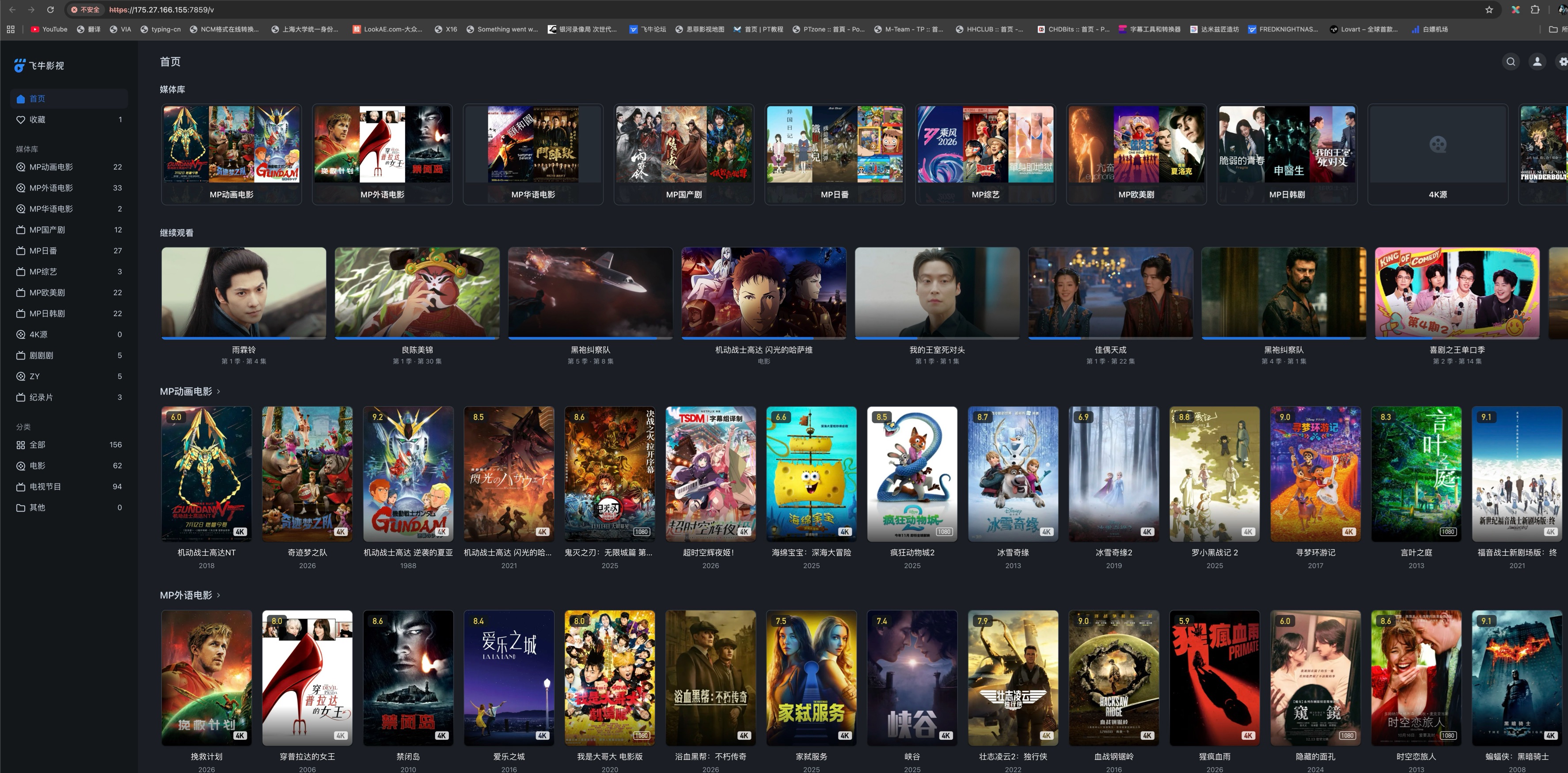Resume 我的王室死对头 thumbnail

pyautogui.click(x=937, y=293)
